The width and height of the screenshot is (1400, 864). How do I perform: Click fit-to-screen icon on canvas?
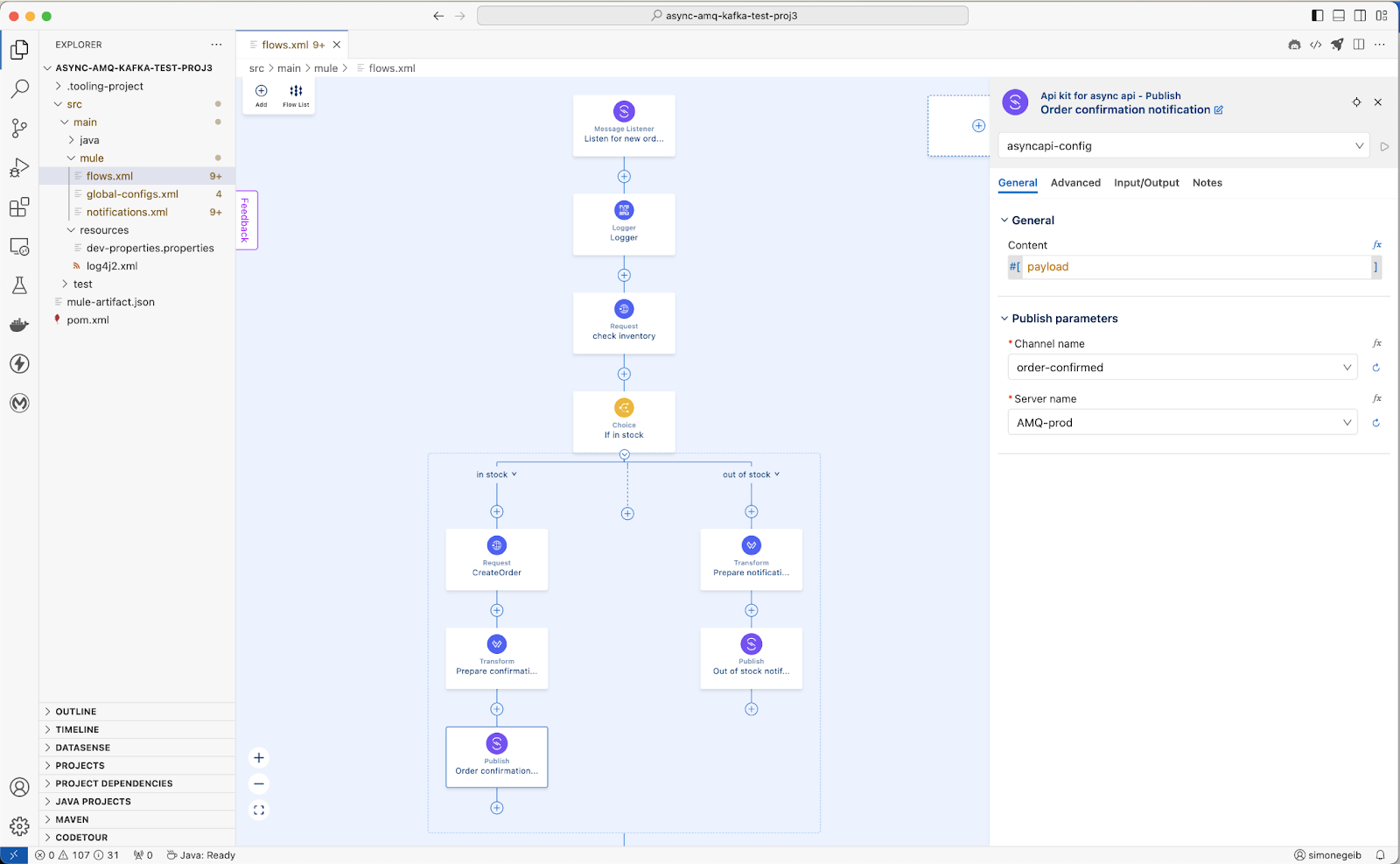click(x=259, y=811)
